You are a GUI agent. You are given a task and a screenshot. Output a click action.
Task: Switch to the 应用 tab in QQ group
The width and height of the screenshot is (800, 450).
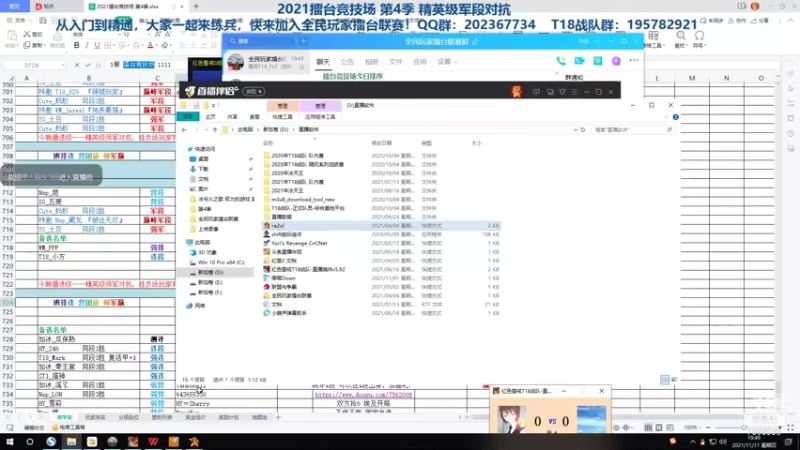[x=419, y=62]
